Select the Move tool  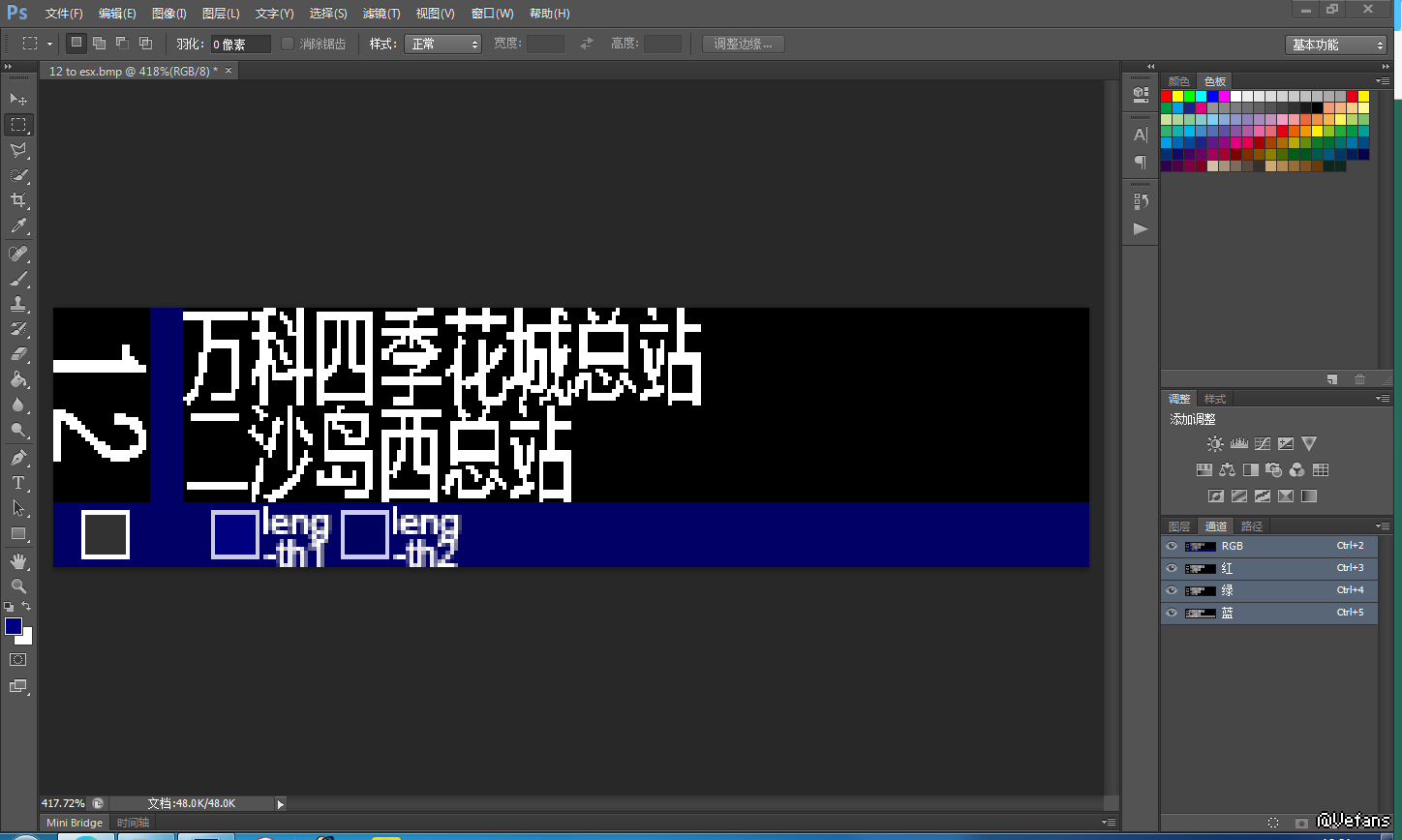[18, 100]
